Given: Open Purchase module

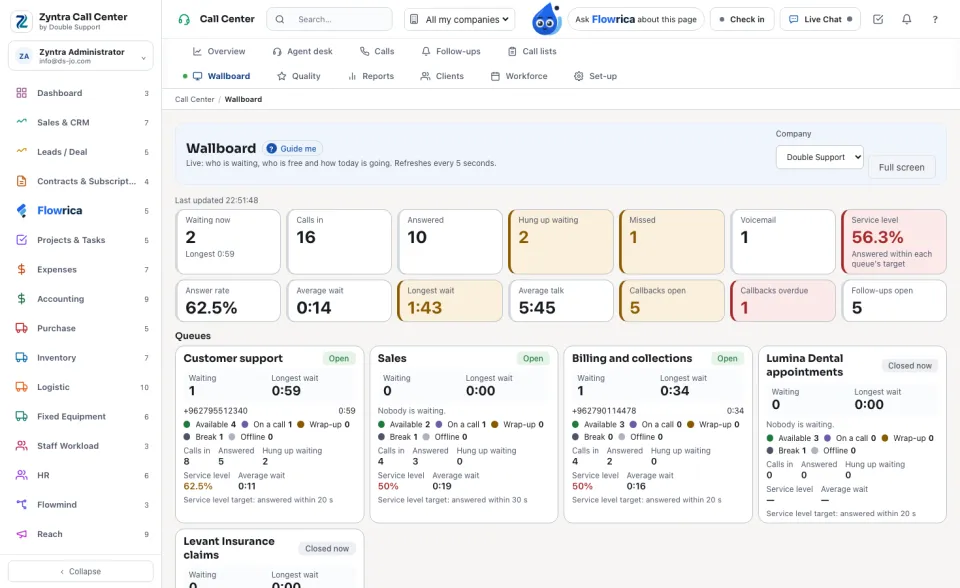Looking at the screenshot, I should 81,328.
